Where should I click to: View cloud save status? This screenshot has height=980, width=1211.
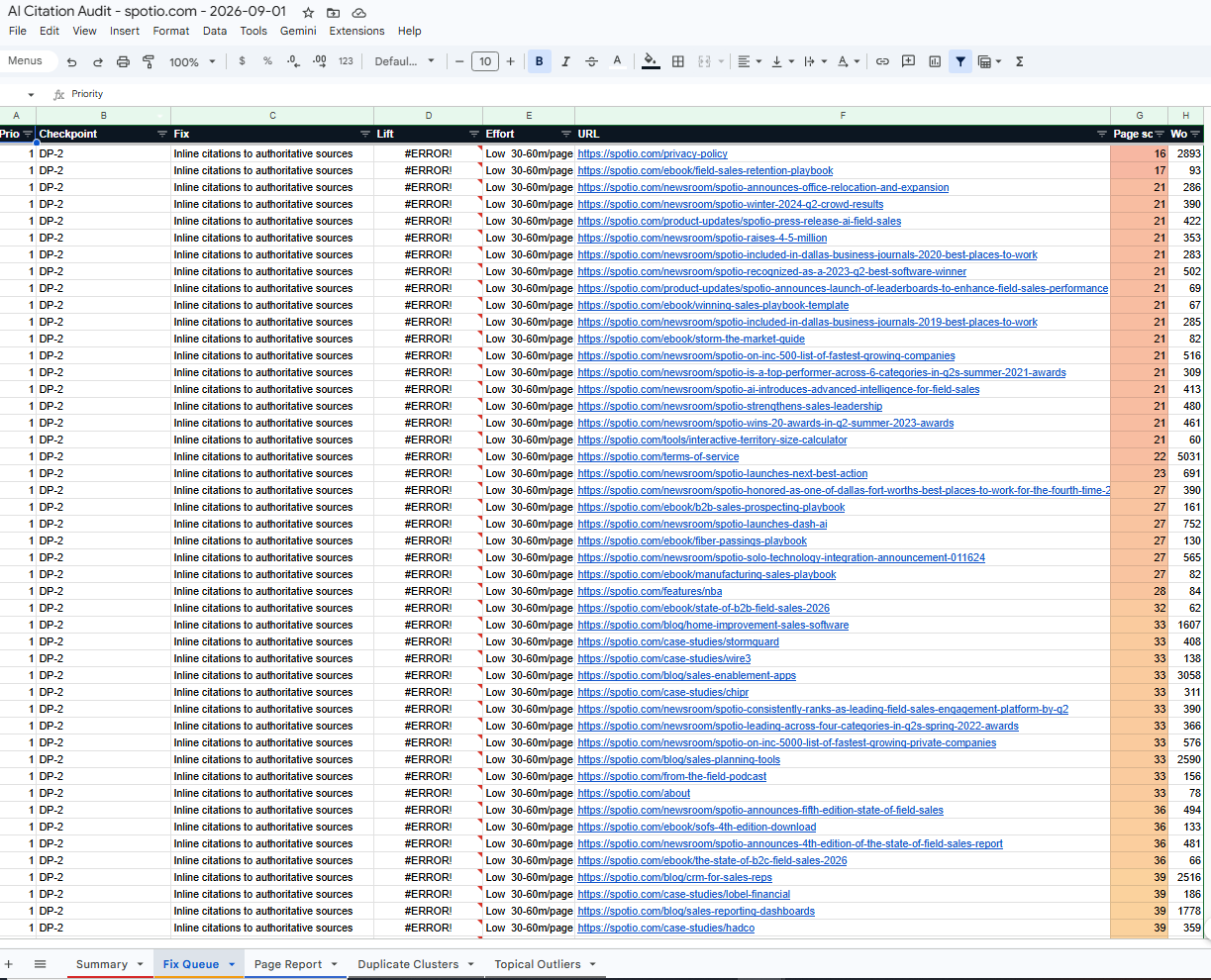point(359,12)
